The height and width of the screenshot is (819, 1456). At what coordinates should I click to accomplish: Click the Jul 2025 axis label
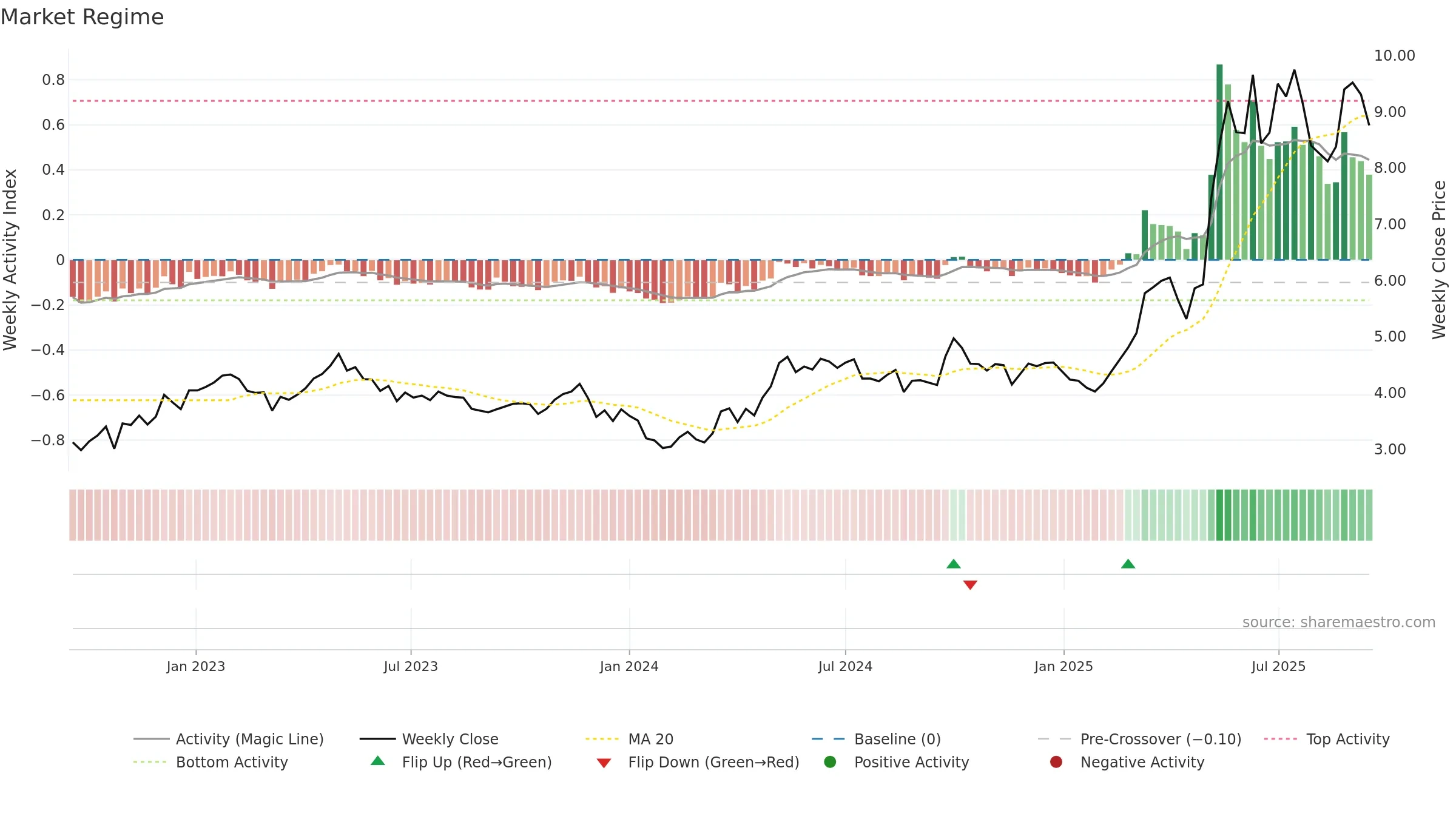coord(1278,666)
